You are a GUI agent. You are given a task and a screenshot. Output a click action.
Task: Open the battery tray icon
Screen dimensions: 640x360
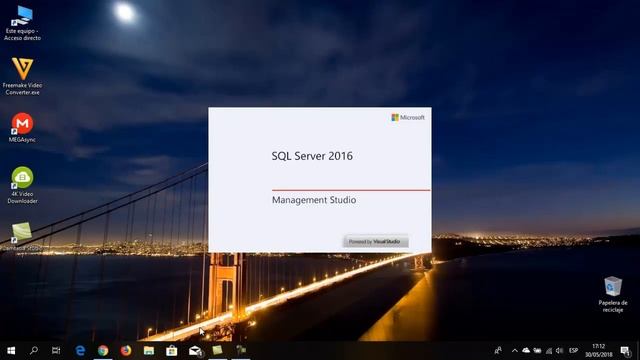(x=538, y=351)
